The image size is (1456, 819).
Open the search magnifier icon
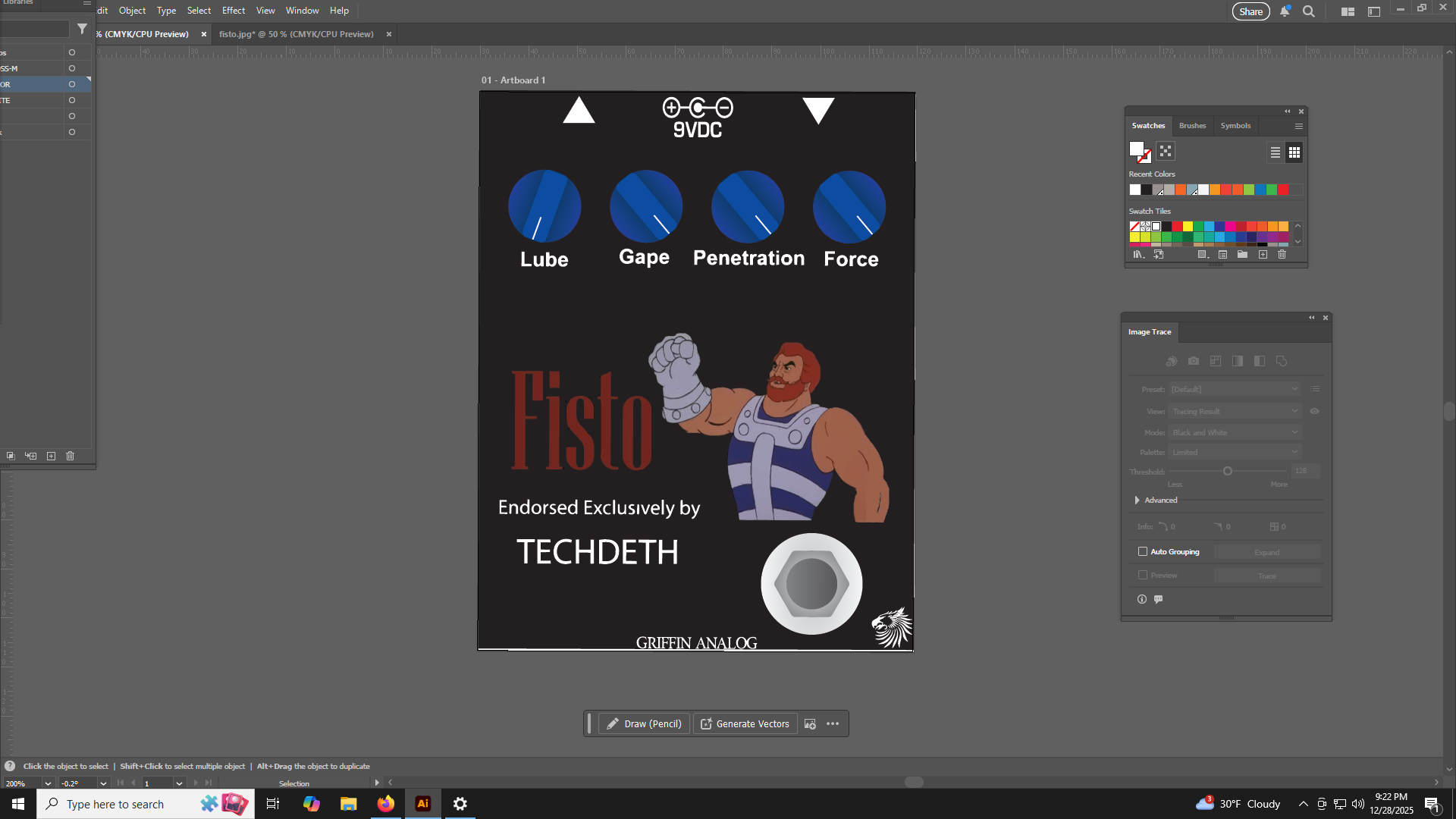click(x=1308, y=11)
